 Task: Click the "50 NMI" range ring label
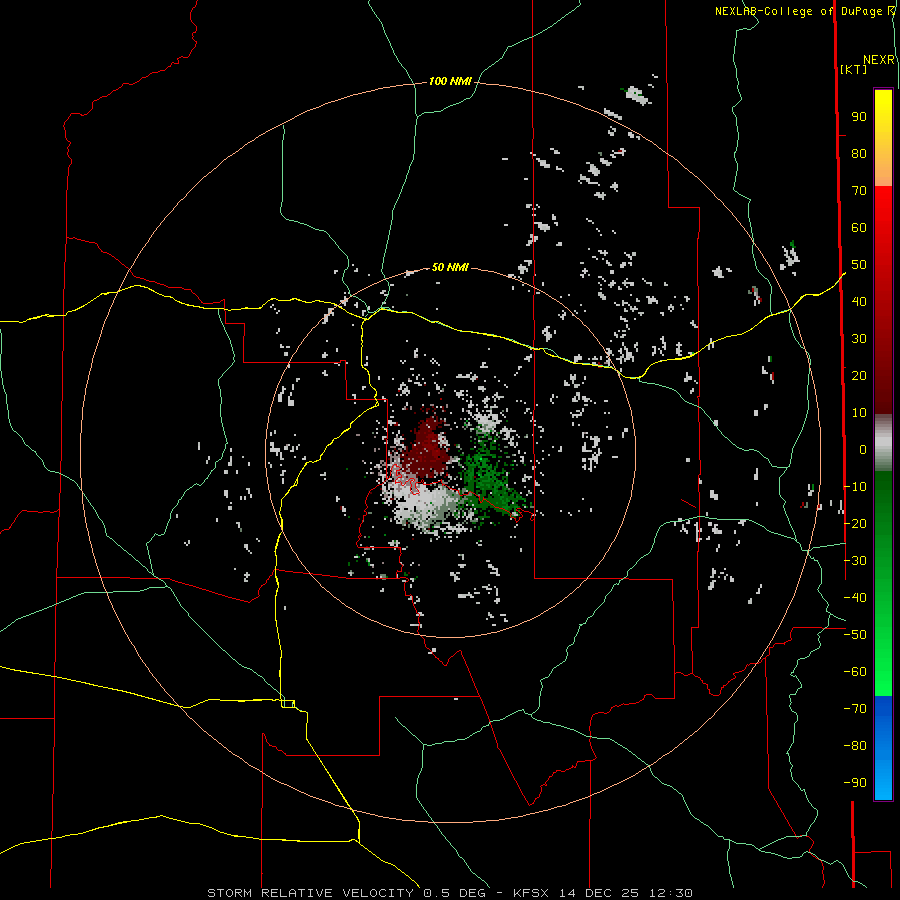(450, 267)
